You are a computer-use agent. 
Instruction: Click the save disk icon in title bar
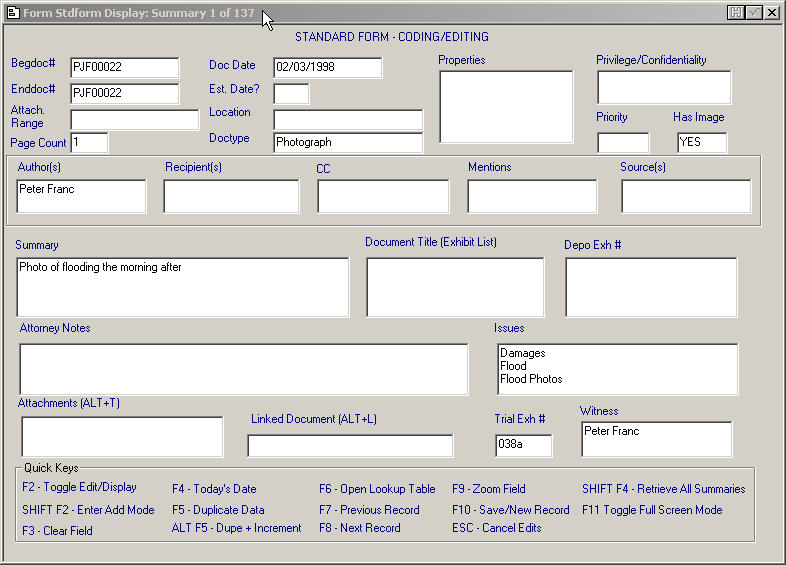735,13
